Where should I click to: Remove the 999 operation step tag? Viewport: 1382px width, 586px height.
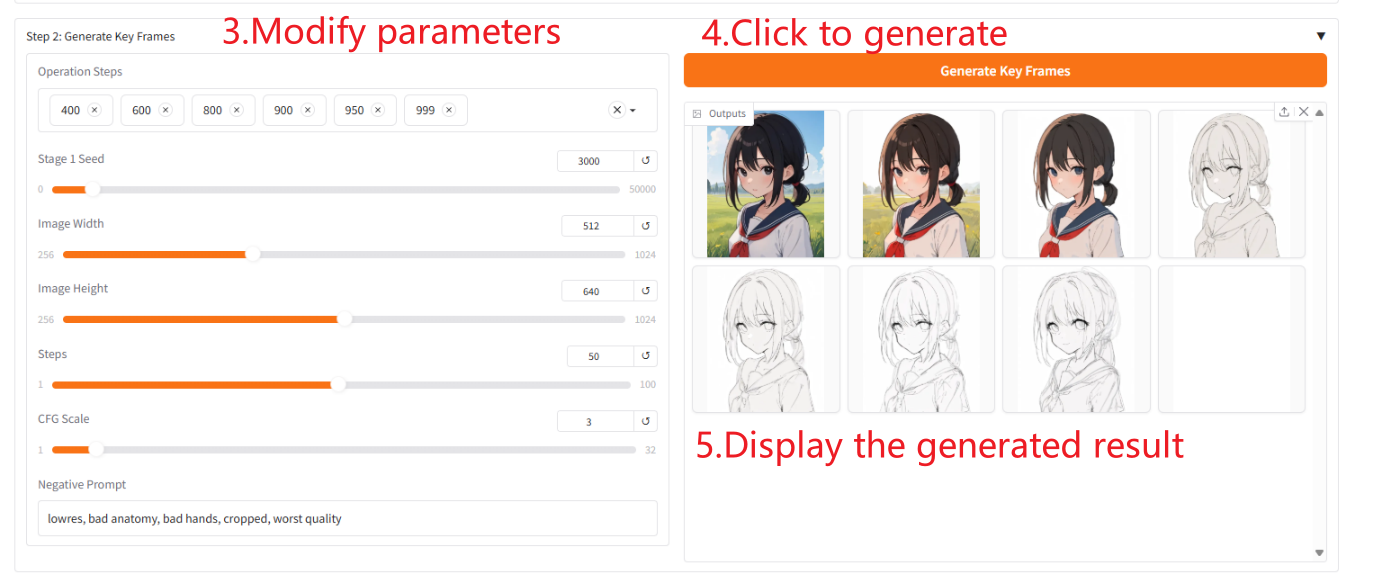pos(449,110)
